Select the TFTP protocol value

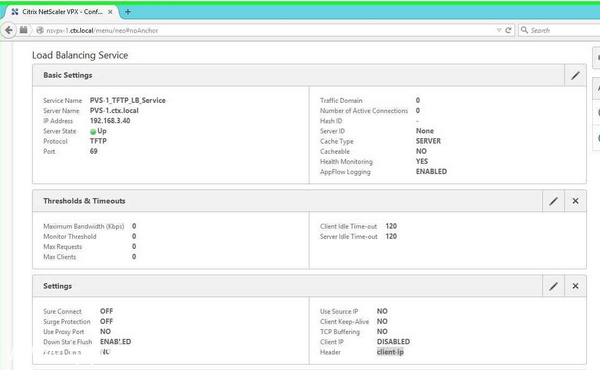tap(98, 141)
